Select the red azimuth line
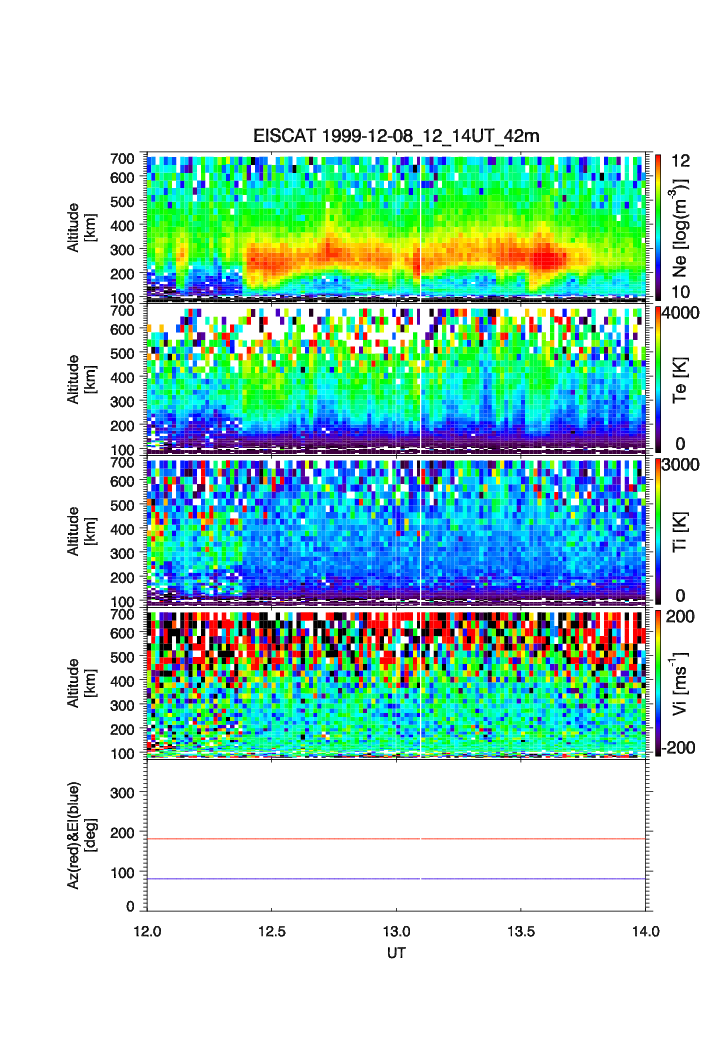Image resolution: width=708 pixels, height=1063 pixels. pyautogui.click(x=300, y=839)
